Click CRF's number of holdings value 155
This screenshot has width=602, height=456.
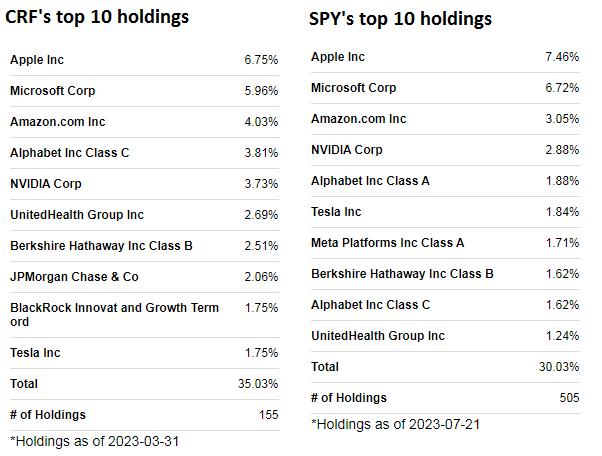tap(267, 414)
